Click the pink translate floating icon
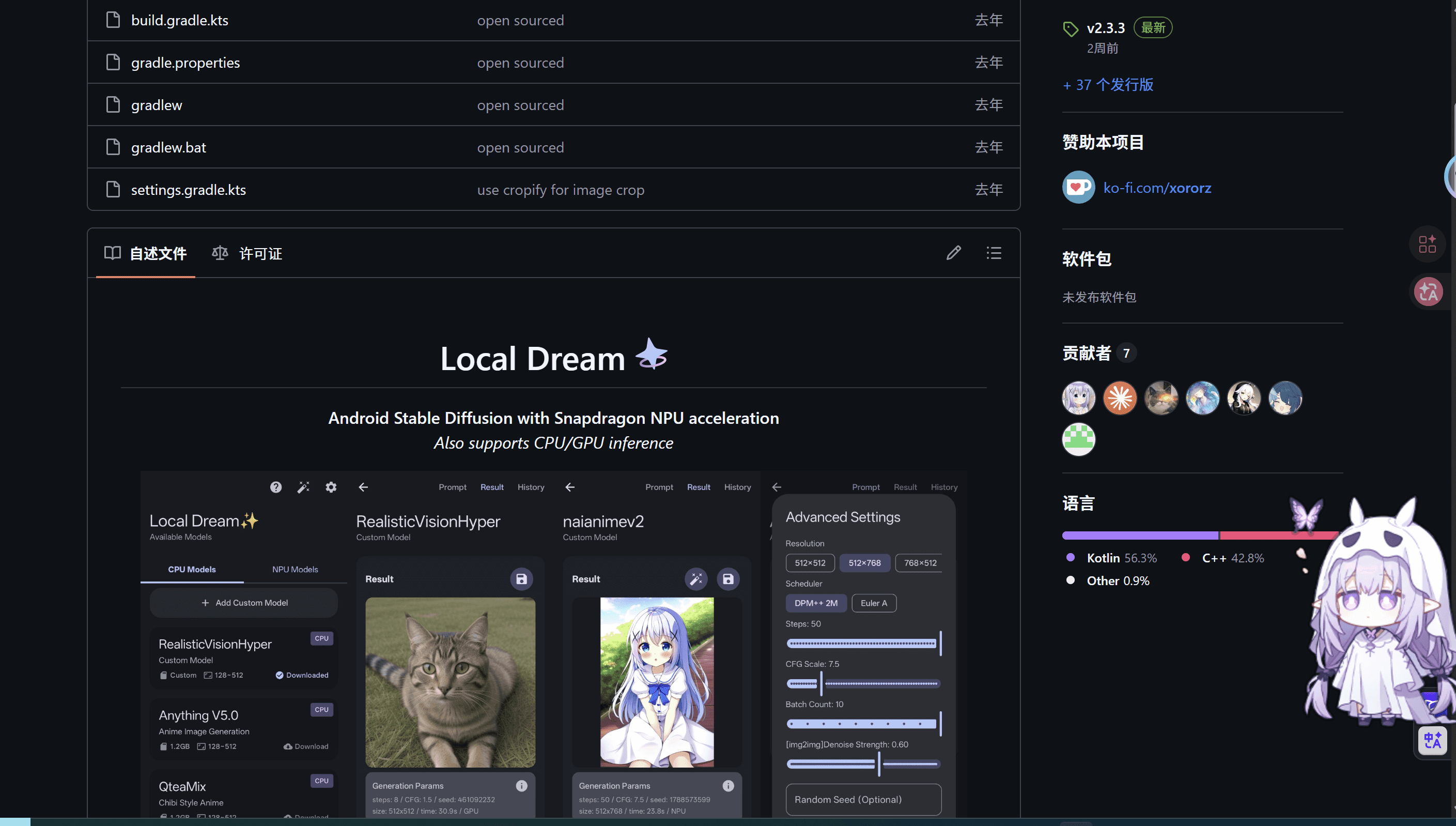Viewport: 1456px width, 826px height. [x=1428, y=292]
